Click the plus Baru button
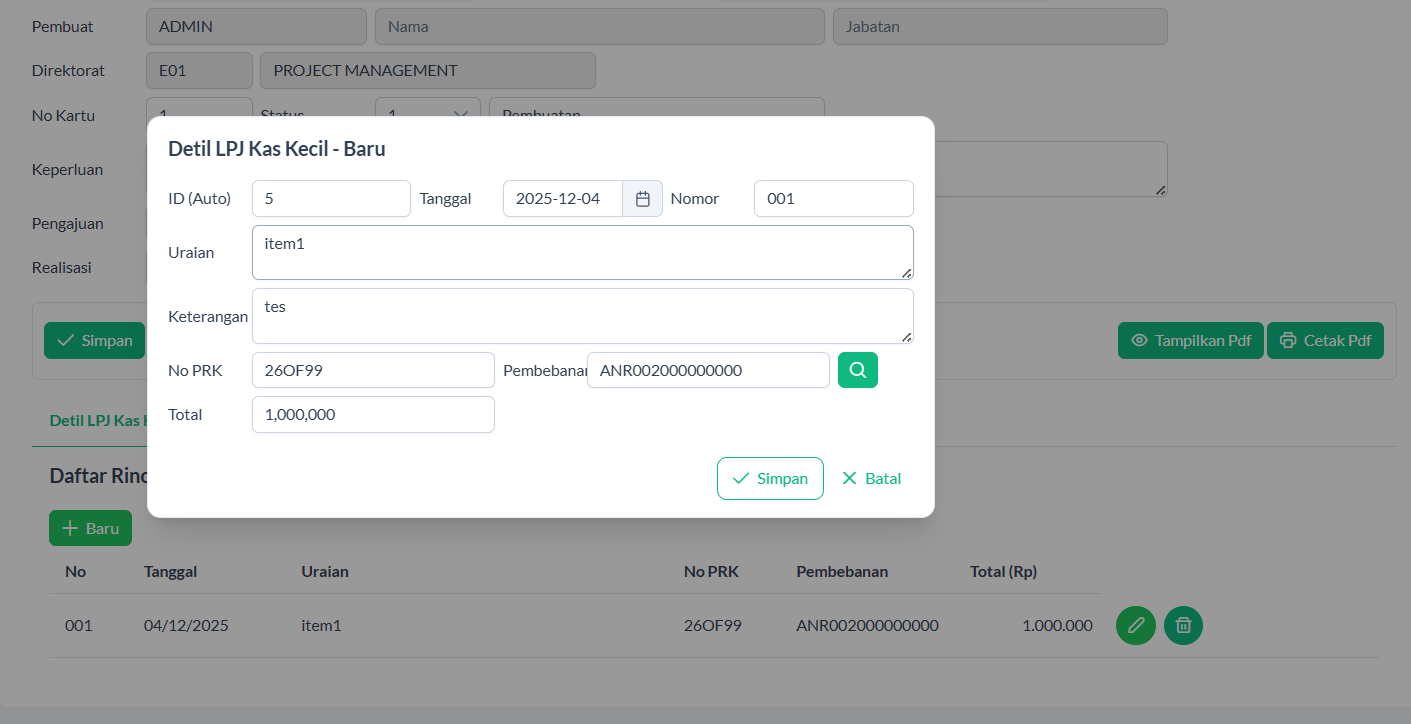Viewport: 1411px width, 724px height. coord(90,528)
